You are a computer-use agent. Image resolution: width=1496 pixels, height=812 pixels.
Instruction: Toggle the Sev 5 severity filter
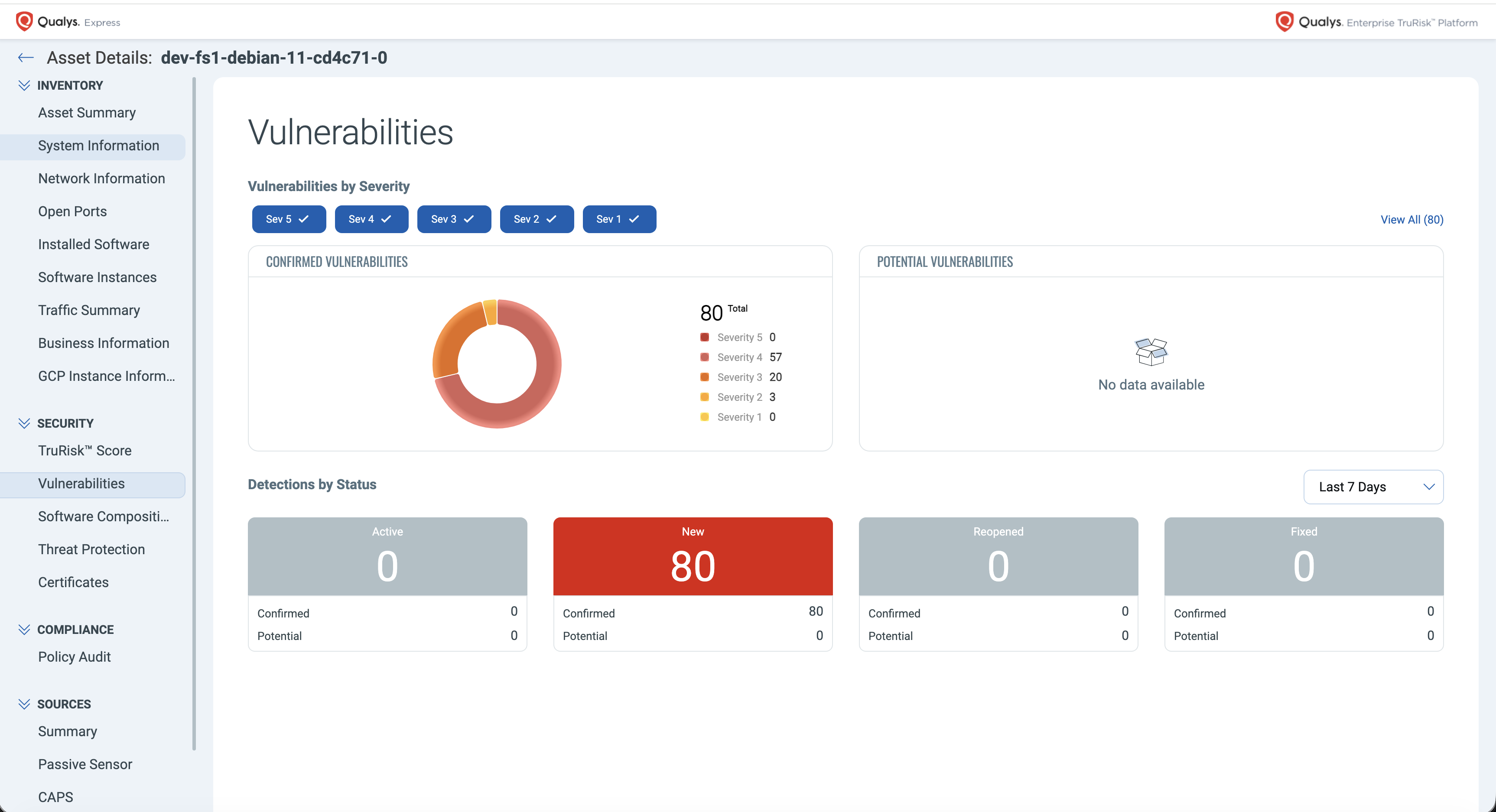coord(289,219)
